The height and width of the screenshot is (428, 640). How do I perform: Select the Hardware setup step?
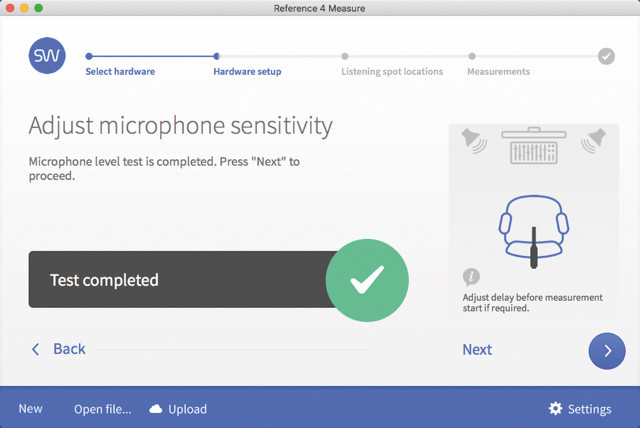click(247, 71)
